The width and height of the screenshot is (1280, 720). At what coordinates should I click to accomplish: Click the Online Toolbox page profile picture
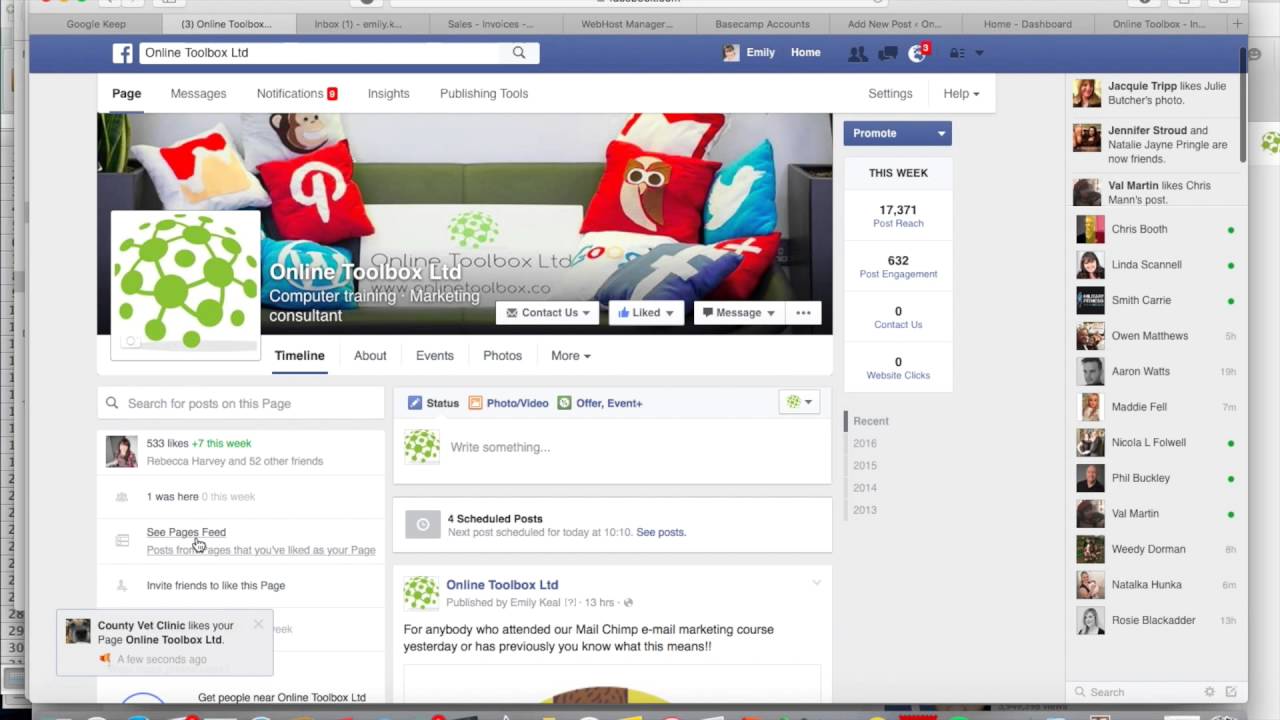point(186,283)
